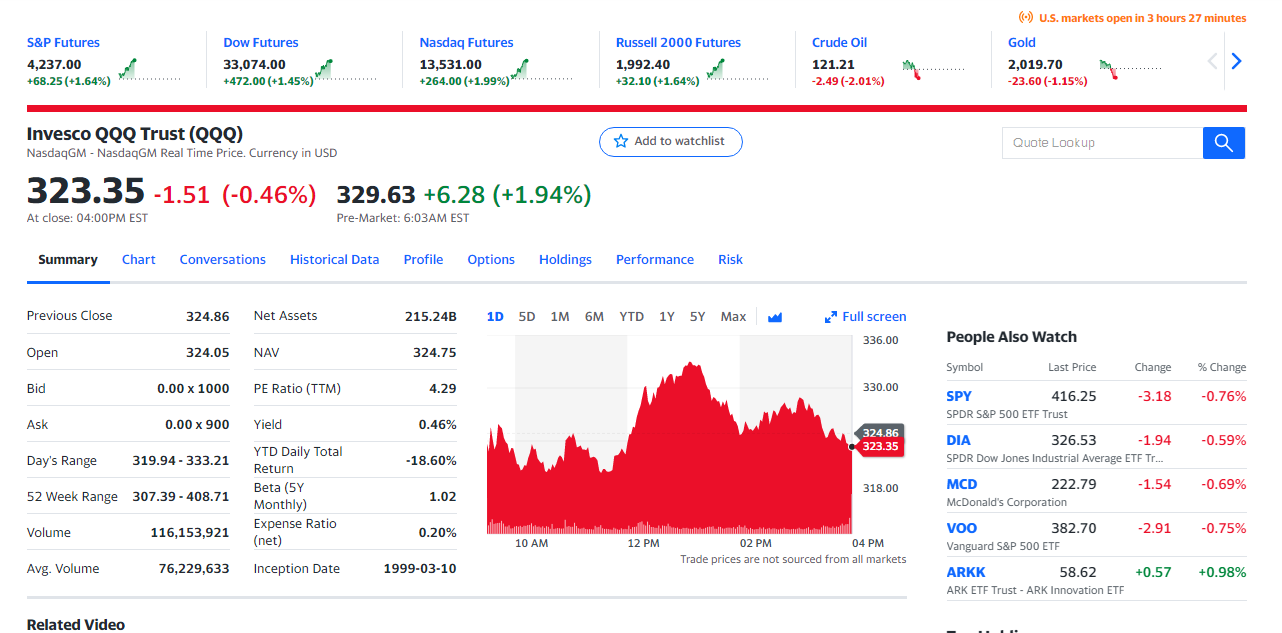Click the Nasdaq Futures link
The width and height of the screenshot is (1282, 633).
pyautogui.click(x=466, y=43)
